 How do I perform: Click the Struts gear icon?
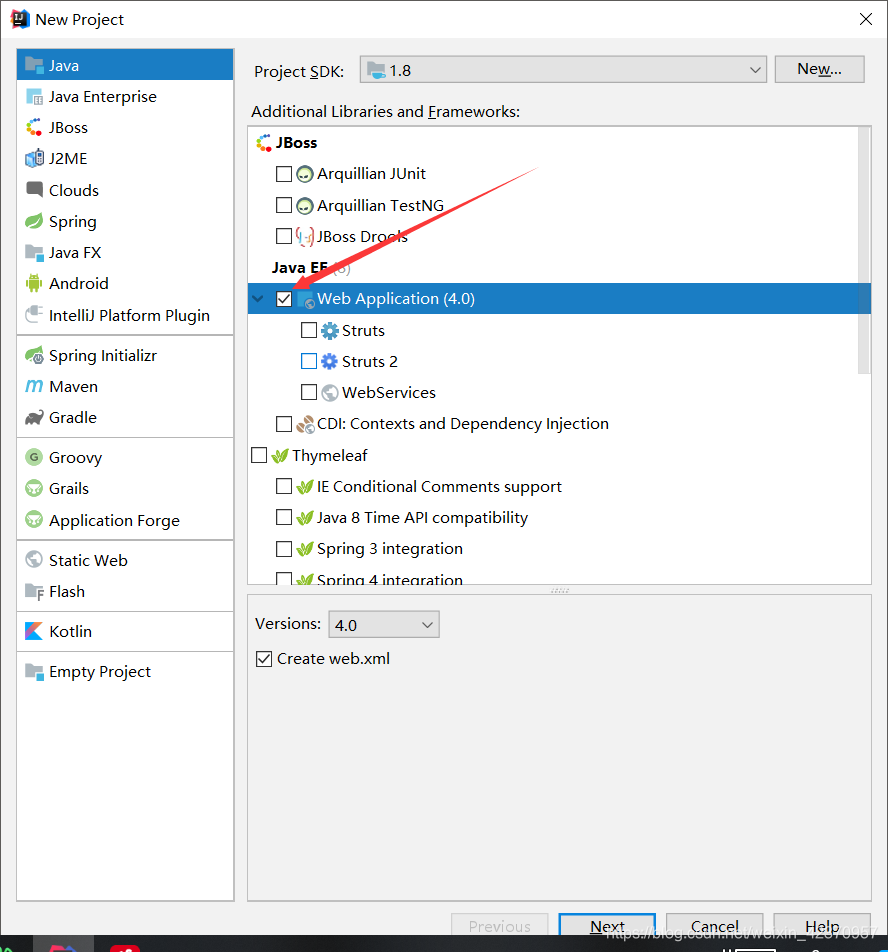(x=330, y=331)
